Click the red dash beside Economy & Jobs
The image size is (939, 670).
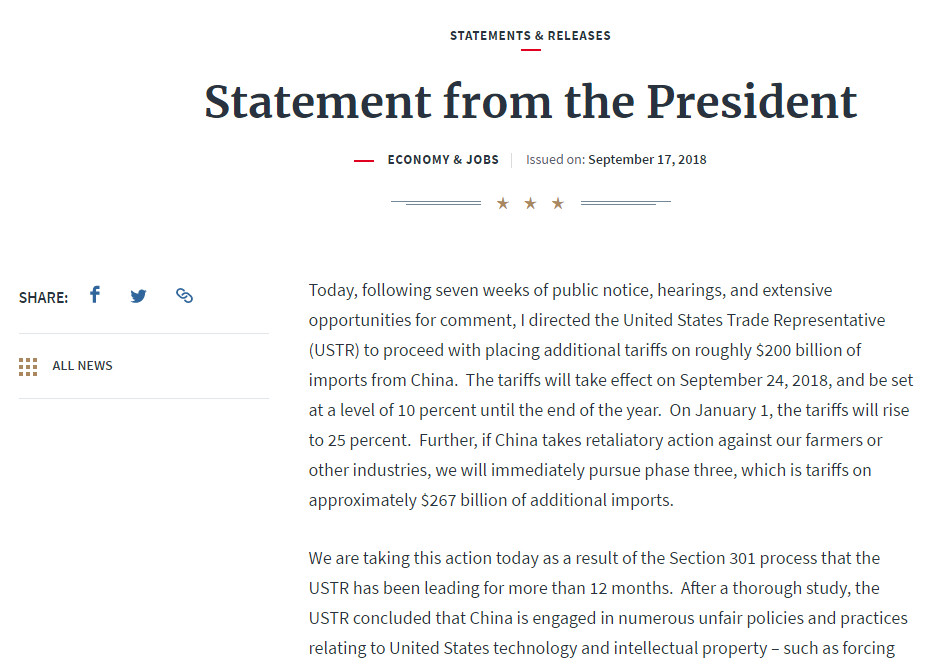(364, 160)
